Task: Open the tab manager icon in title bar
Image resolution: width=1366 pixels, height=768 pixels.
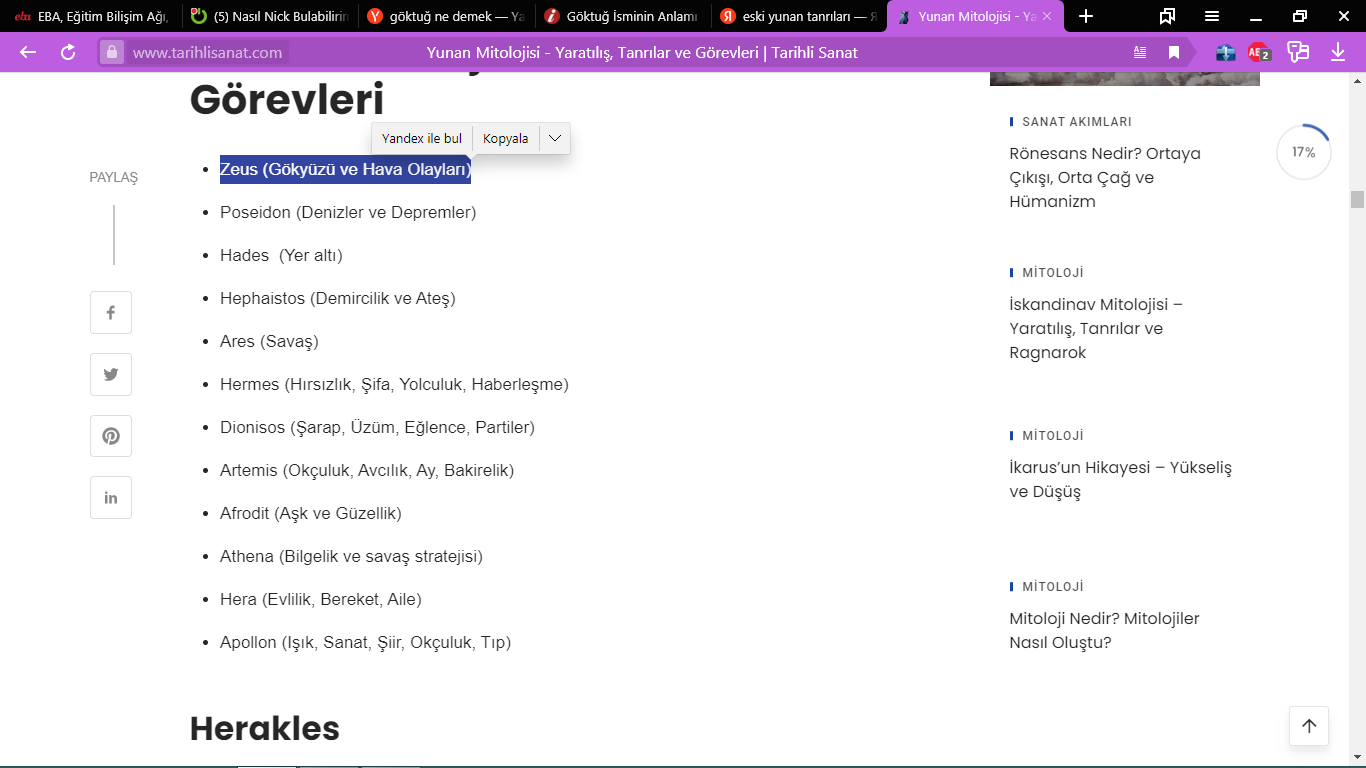Action: point(1168,16)
